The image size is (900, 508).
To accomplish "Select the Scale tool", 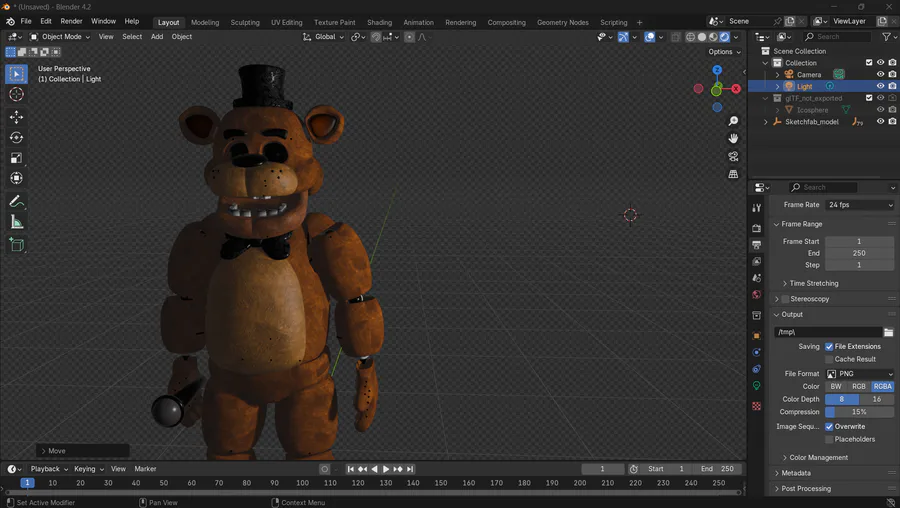I will pos(16,158).
